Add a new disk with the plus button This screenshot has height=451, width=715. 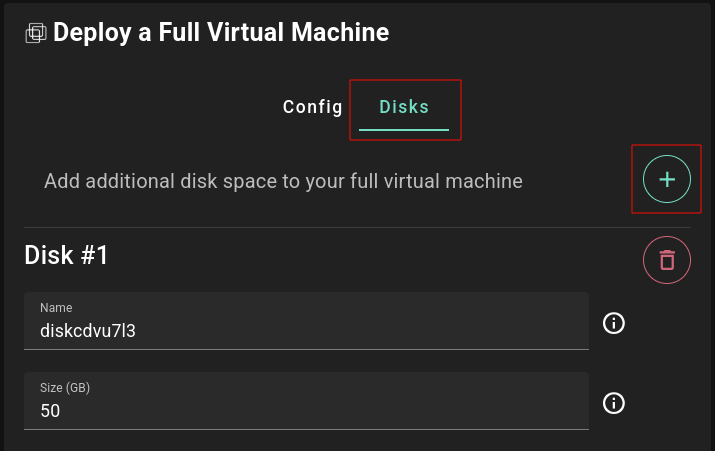[667, 179]
